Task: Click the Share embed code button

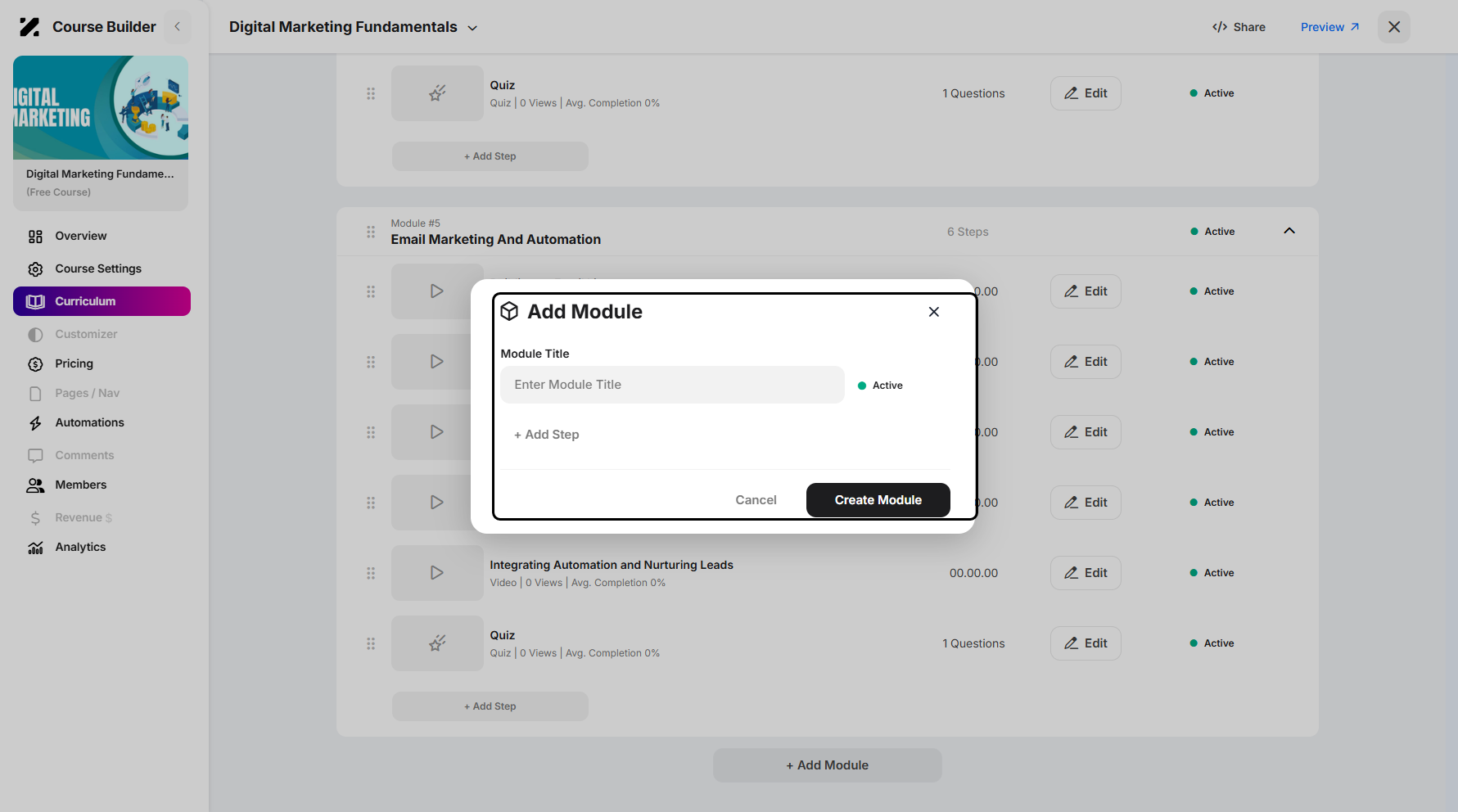Action: point(1239,27)
